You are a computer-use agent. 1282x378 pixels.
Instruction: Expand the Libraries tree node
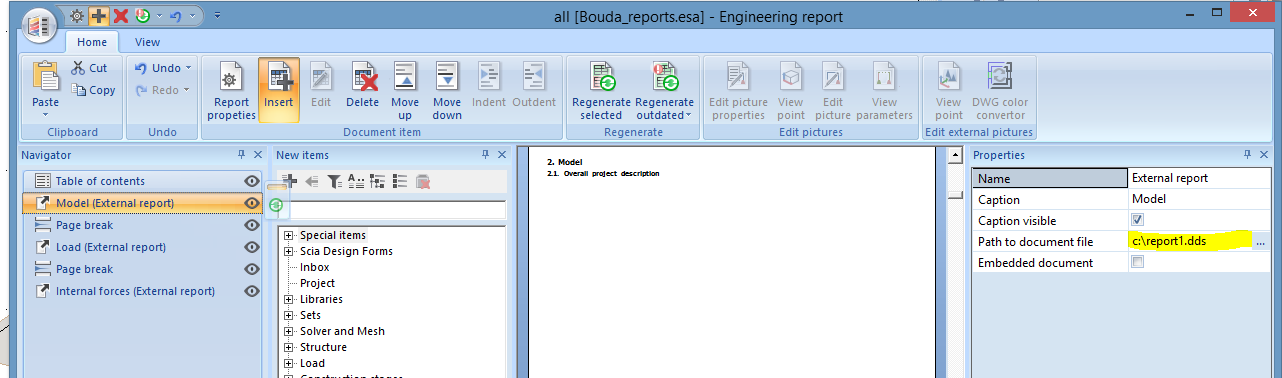click(x=289, y=299)
